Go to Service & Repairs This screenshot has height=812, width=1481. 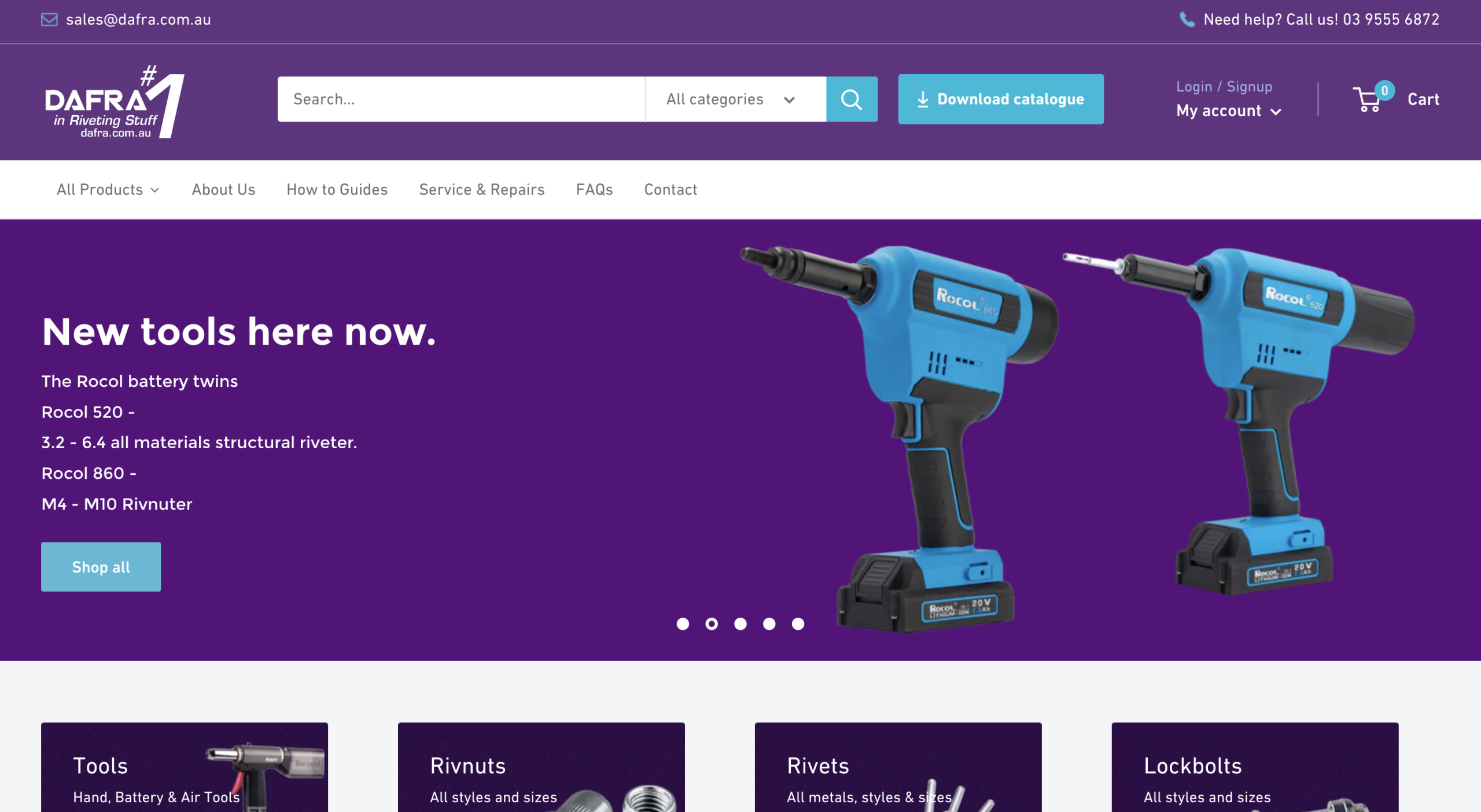click(x=481, y=190)
